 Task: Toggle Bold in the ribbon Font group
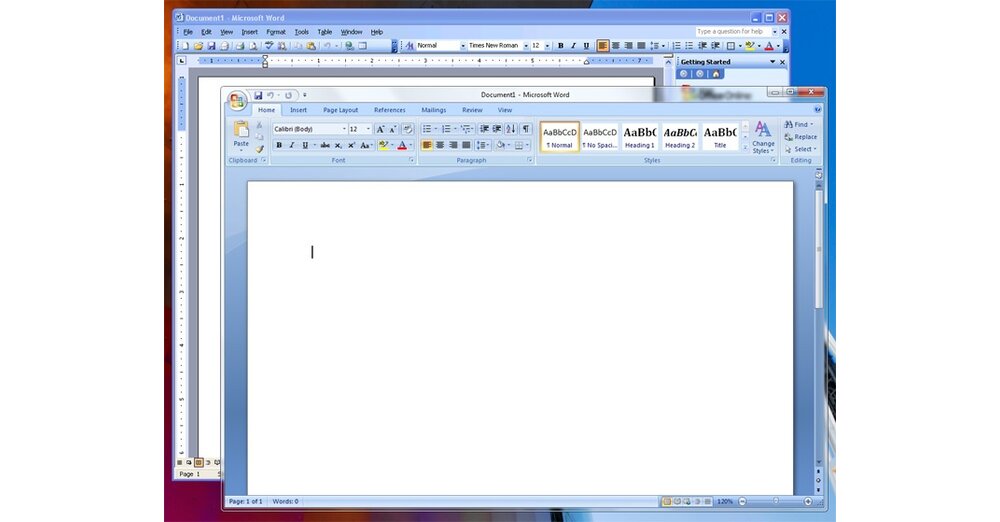(279, 145)
